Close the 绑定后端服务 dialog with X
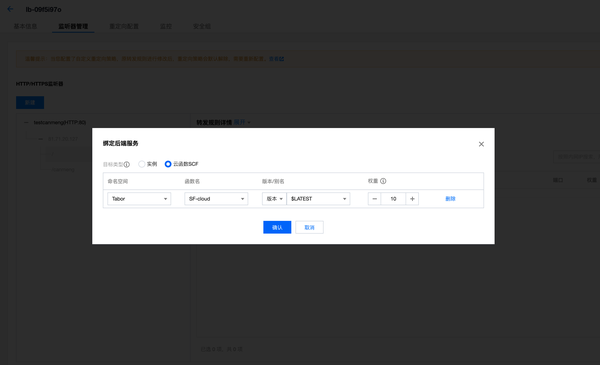The image size is (600, 365). [481, 144]
